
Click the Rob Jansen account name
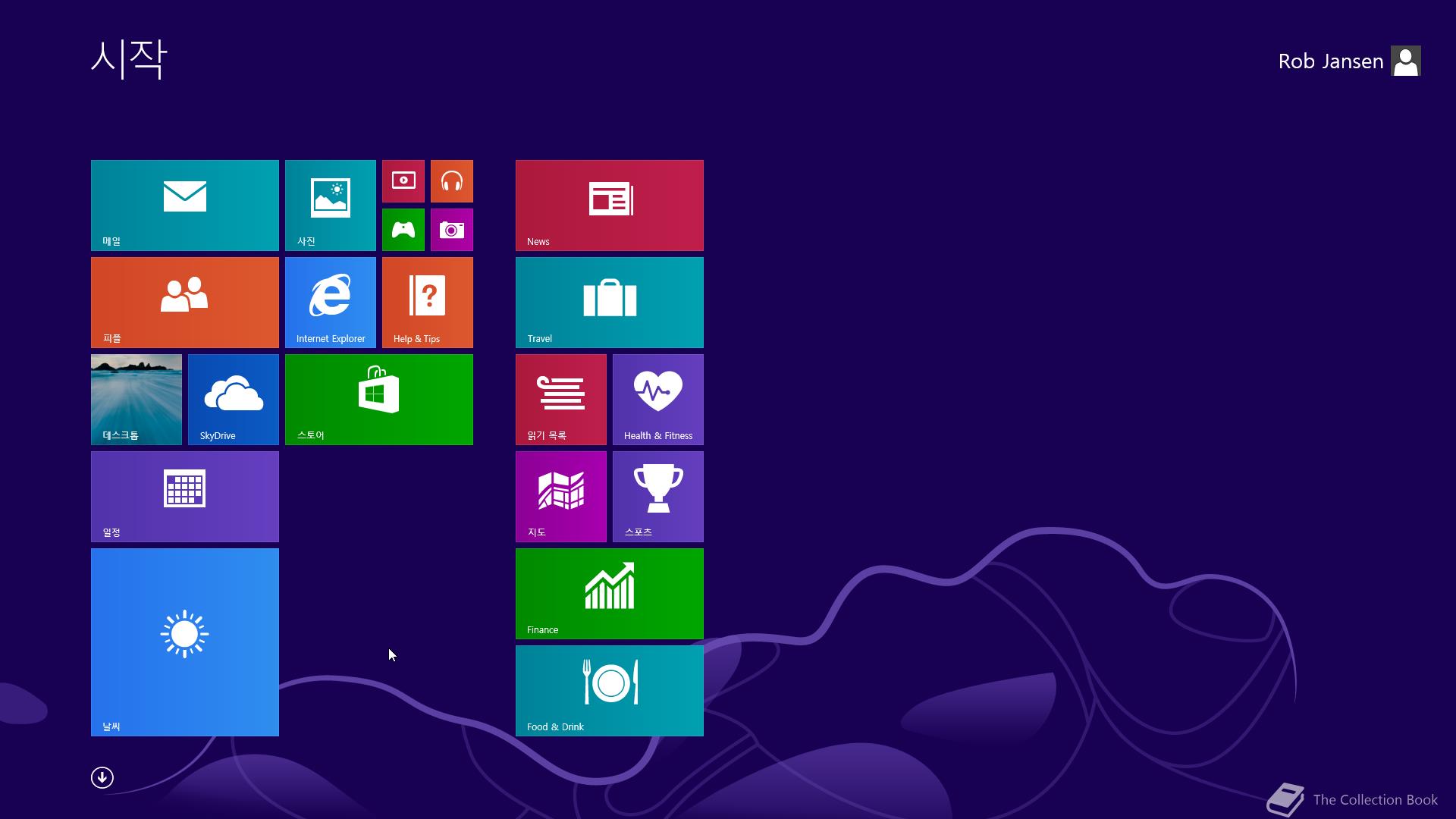pos(1331,61)
